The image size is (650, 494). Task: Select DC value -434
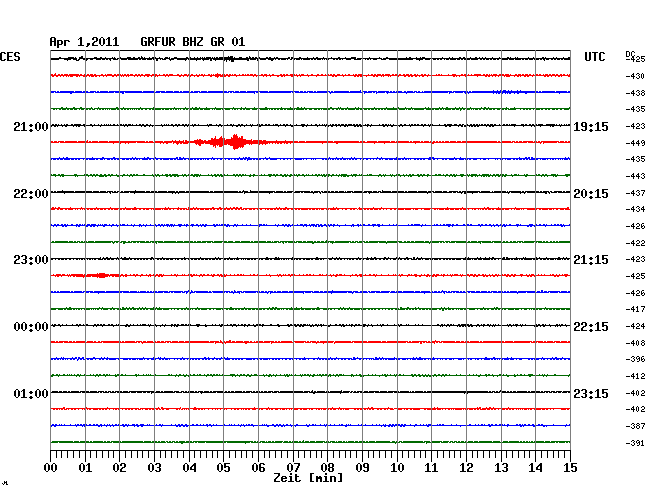point(635,209)
